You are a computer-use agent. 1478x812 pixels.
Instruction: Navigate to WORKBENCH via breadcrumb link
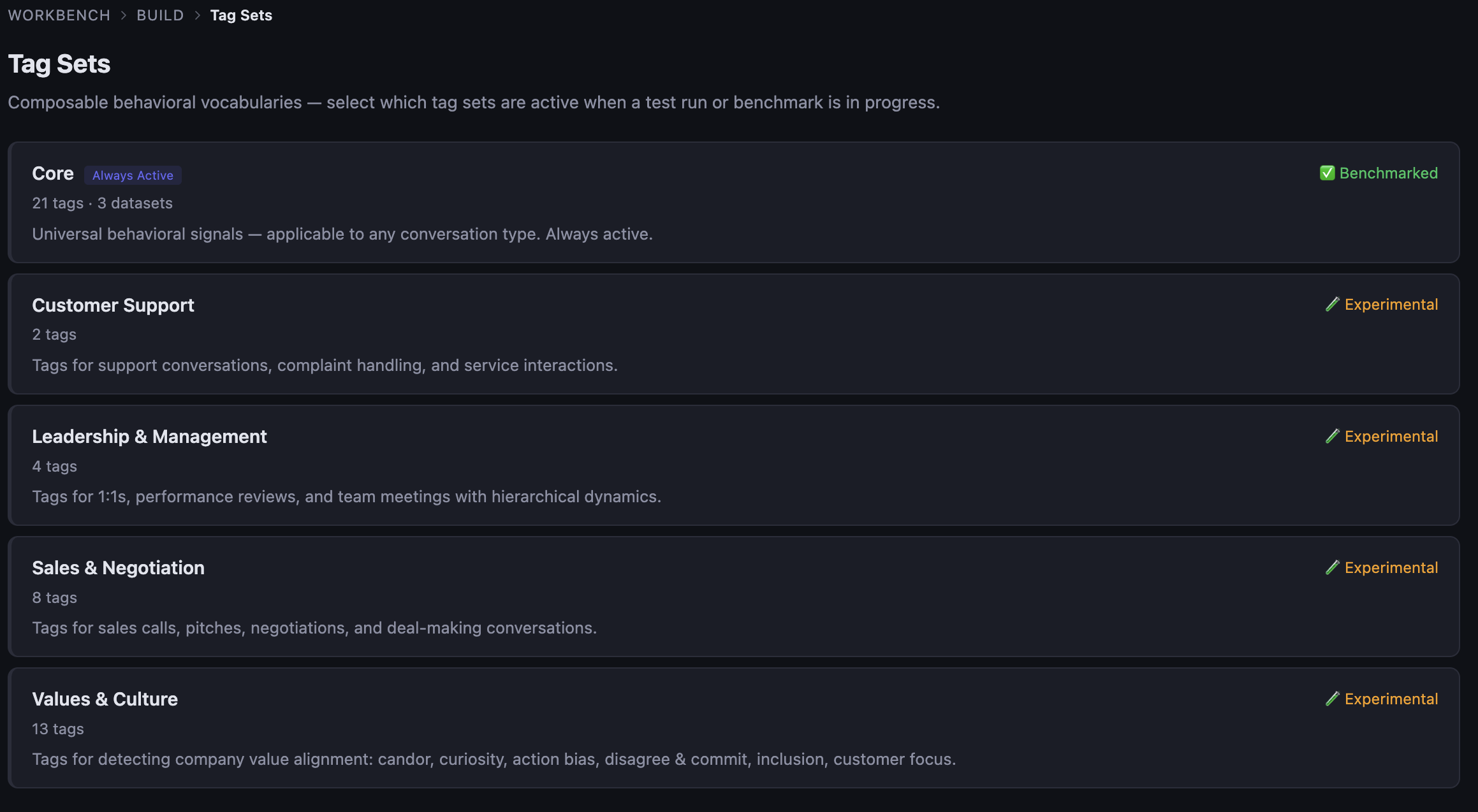pos(59,15)
